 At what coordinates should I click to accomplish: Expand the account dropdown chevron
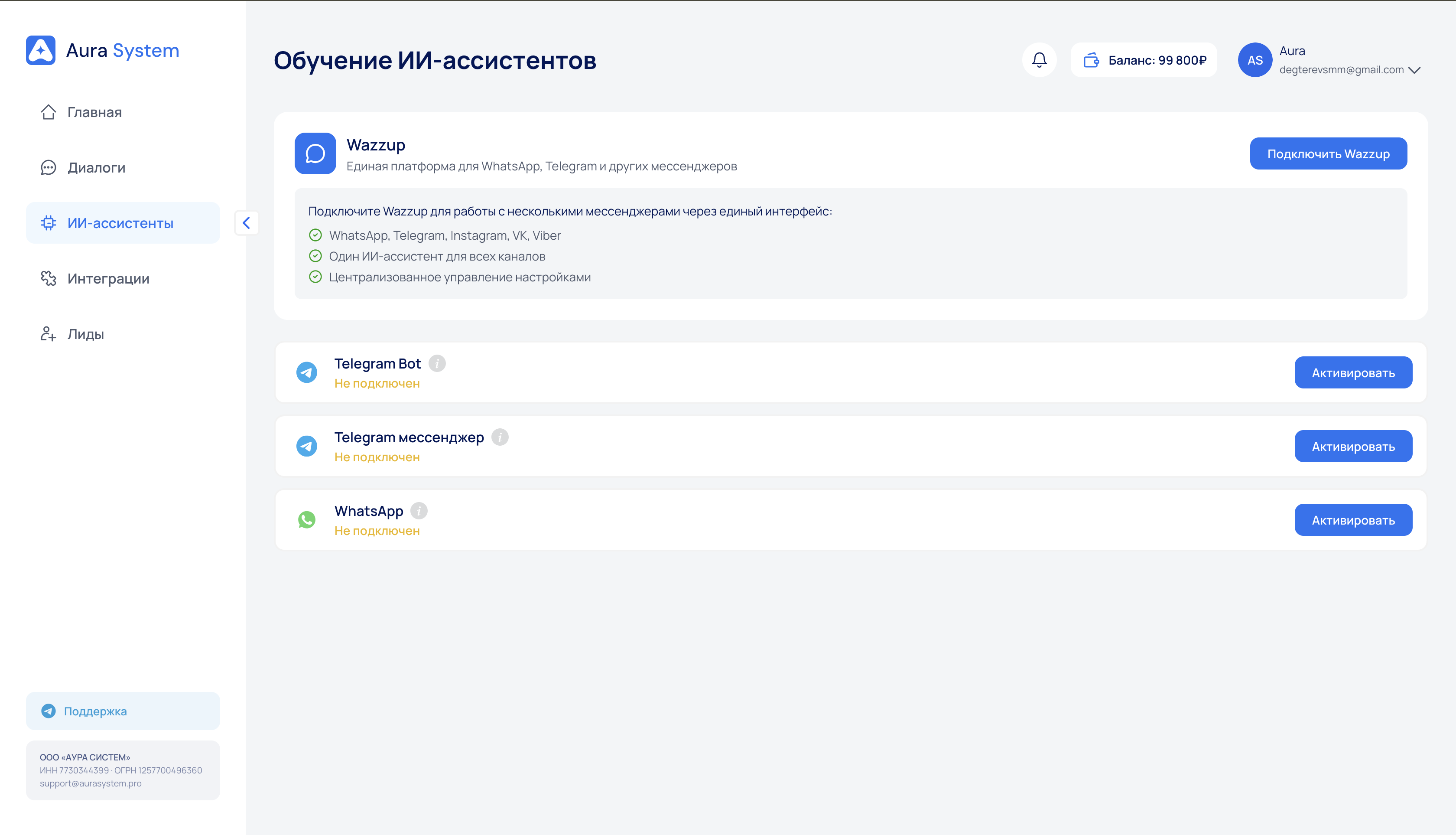click(x=1414, y=70)
